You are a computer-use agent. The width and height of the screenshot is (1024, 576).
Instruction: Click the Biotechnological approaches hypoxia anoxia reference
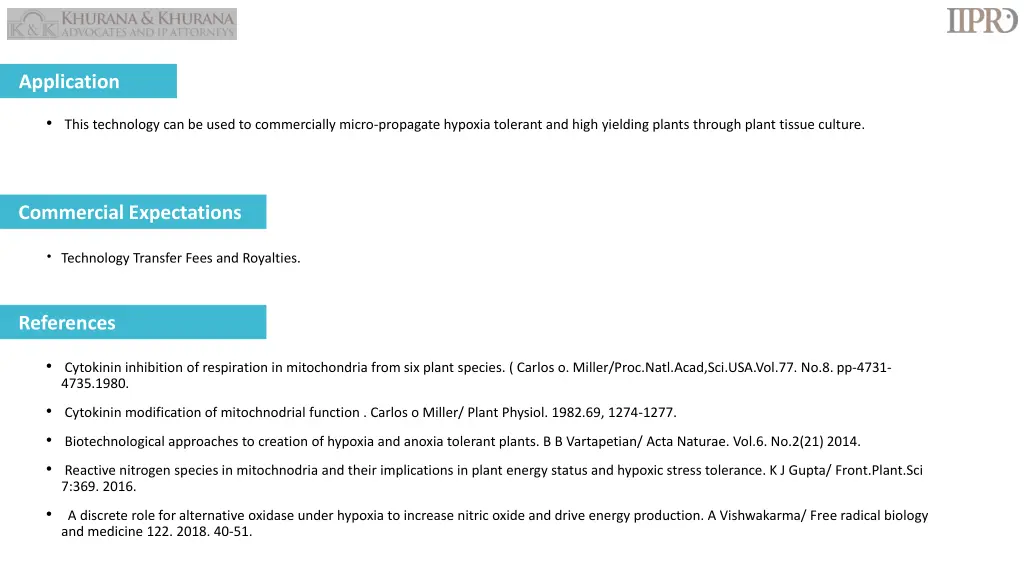click(462, 441)
